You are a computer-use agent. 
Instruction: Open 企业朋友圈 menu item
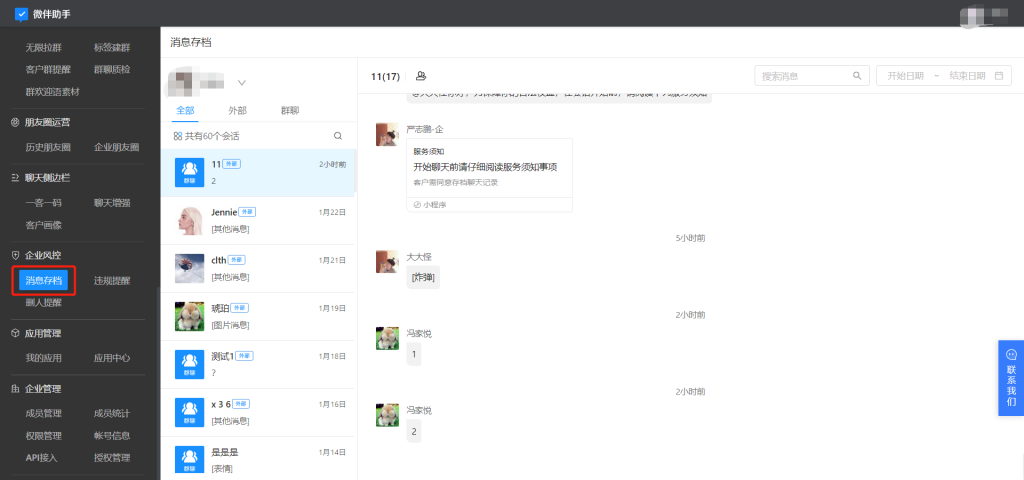pyautogui.click(x=117, y=148)
